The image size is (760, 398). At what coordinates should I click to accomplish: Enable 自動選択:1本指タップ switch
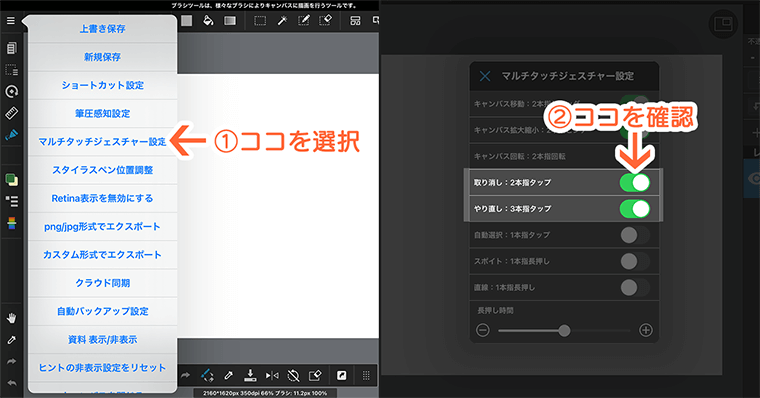pos(634,235)
